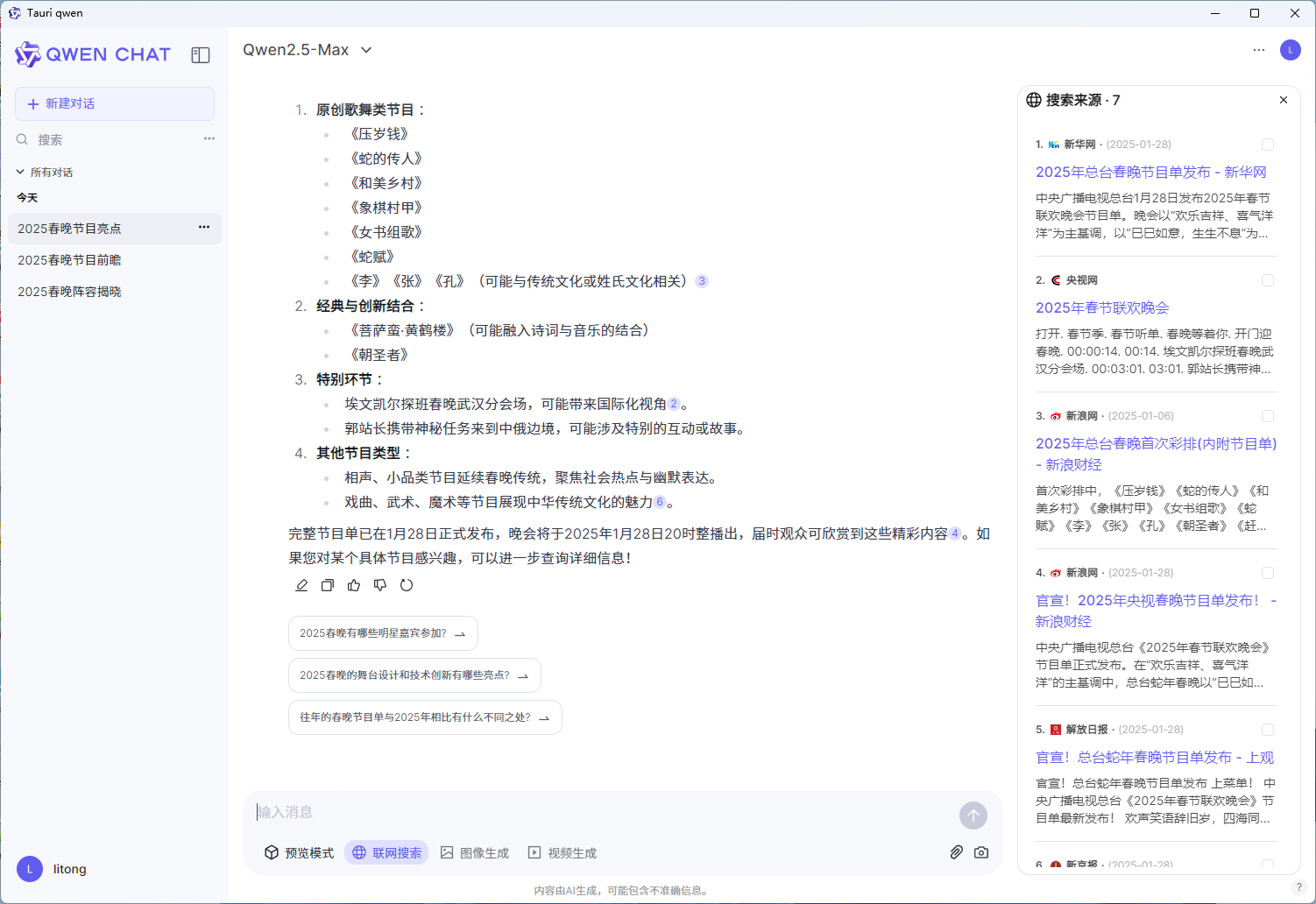Toggle 图像生成 image generation
The image size is (1316, 904).
pyautogui.click(x=474, y=852)
